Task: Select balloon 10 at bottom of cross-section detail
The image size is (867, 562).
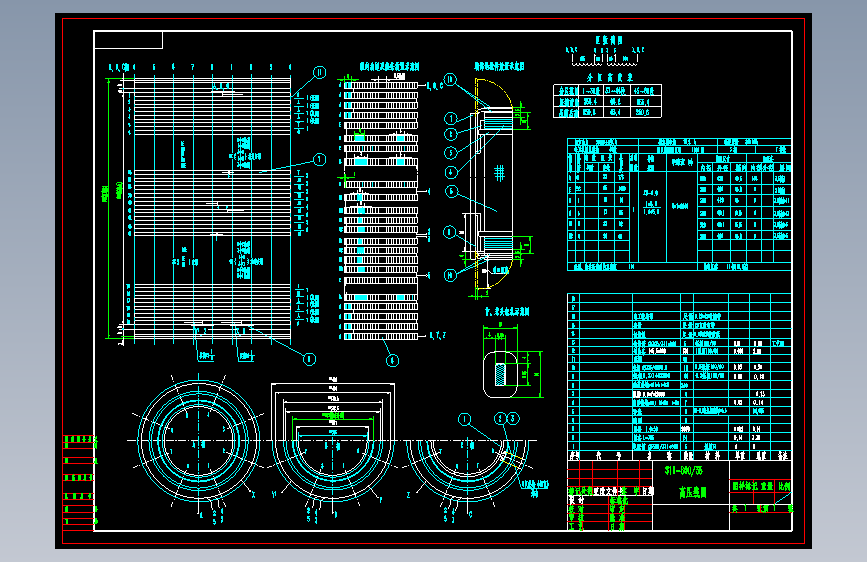Action: tap(451, 275)
